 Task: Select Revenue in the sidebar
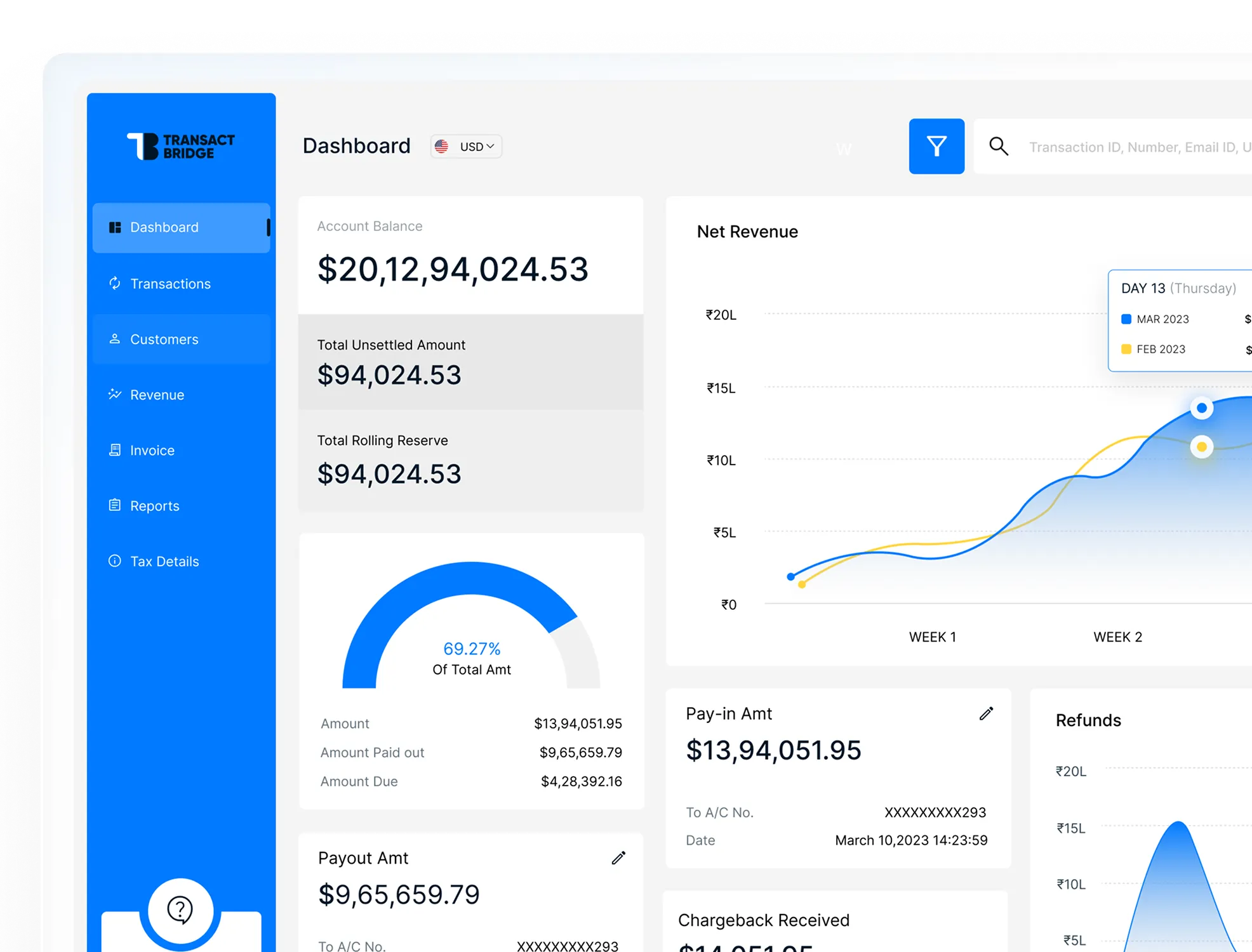181,395
